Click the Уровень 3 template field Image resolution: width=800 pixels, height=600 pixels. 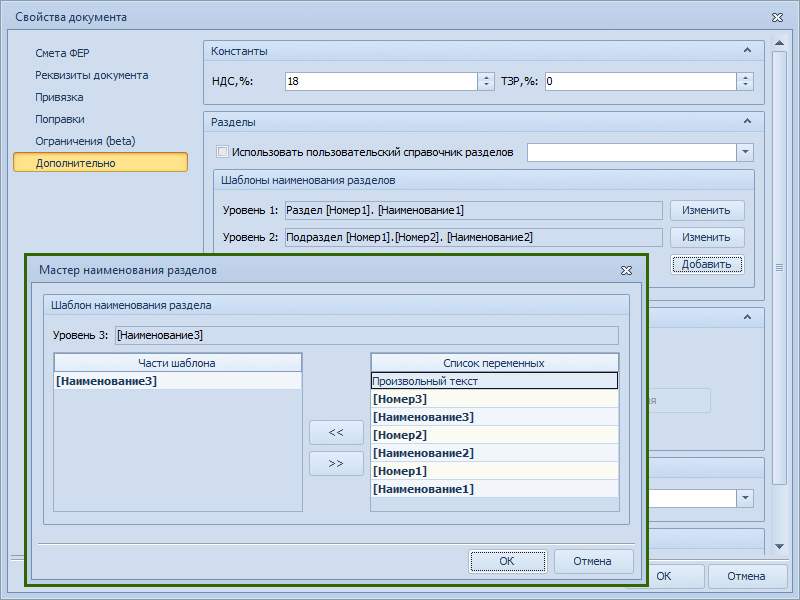pyautogui.click(x=366, y=335)
